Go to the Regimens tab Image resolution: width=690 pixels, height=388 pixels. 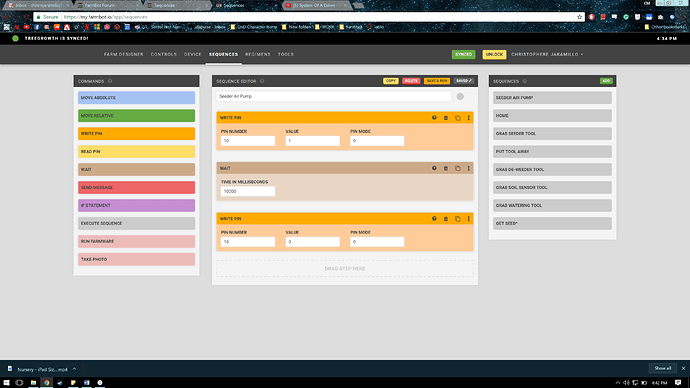click(x=258, y=55)
